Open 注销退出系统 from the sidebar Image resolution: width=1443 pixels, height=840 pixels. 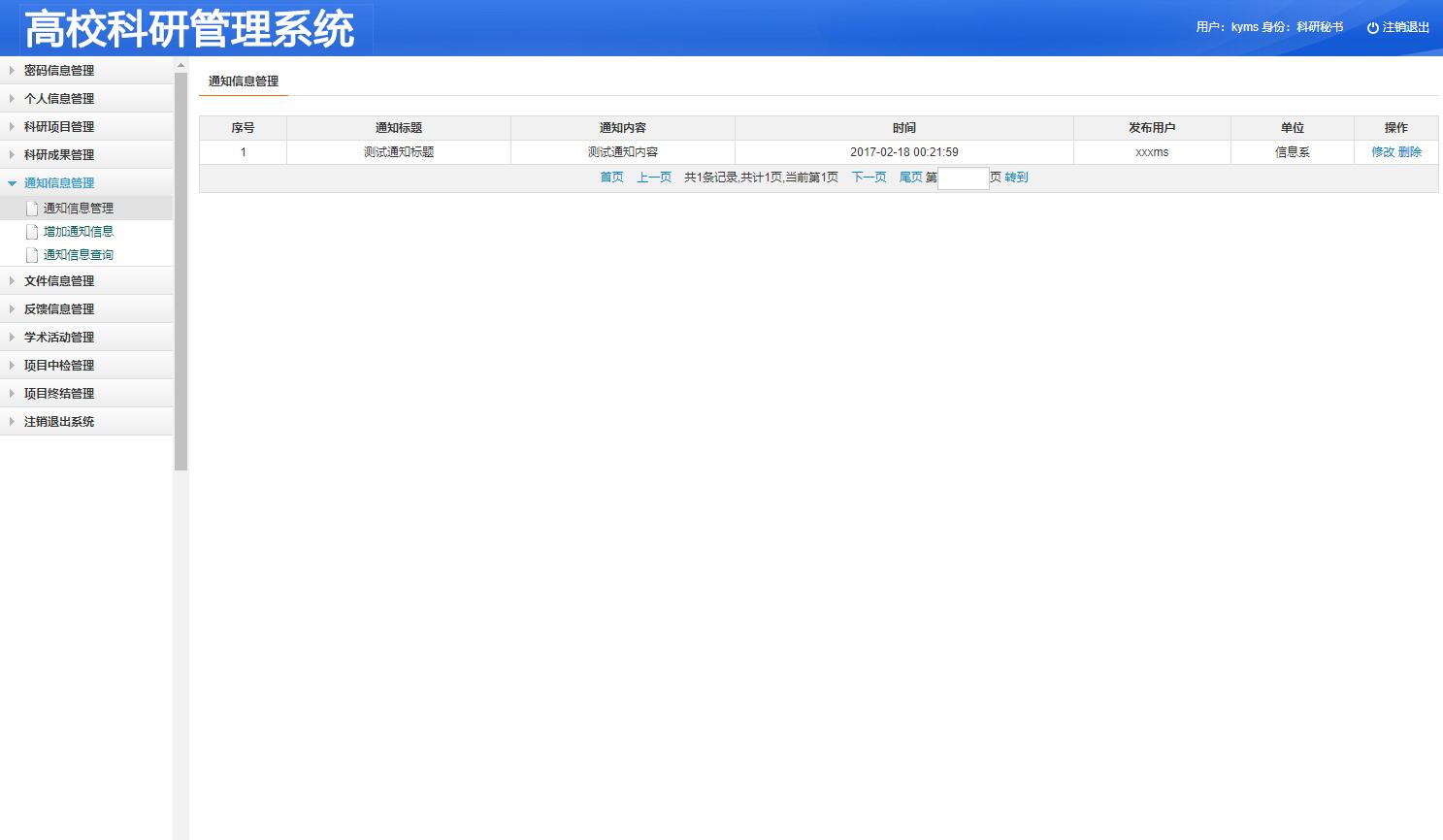point(60,421)
